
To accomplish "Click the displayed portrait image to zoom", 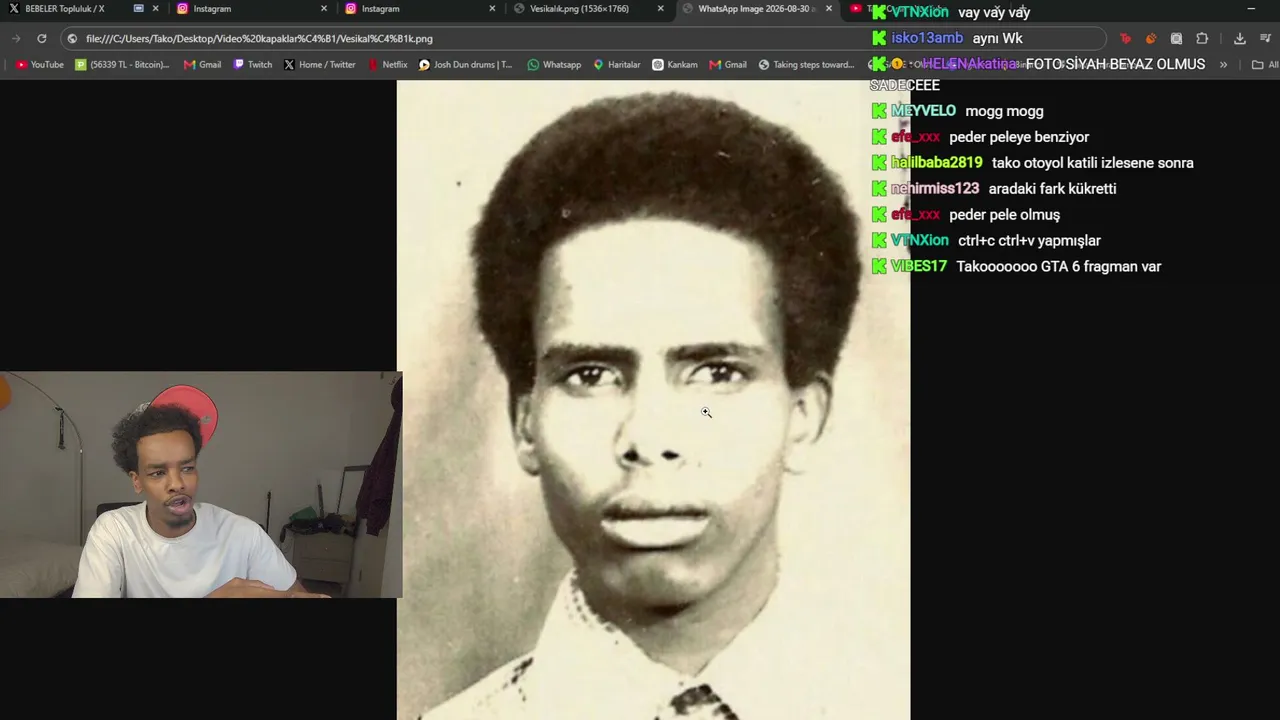I will click(x=653, y=400).
